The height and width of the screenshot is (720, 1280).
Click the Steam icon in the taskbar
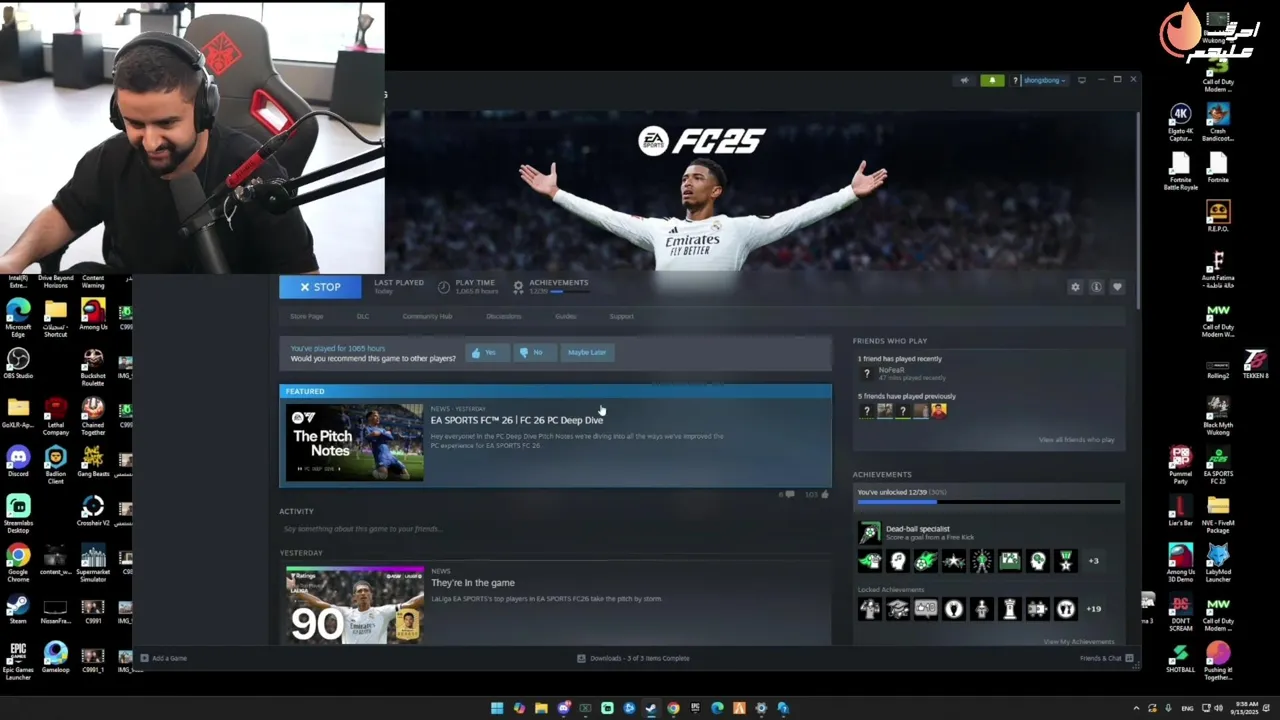point(651,708)
